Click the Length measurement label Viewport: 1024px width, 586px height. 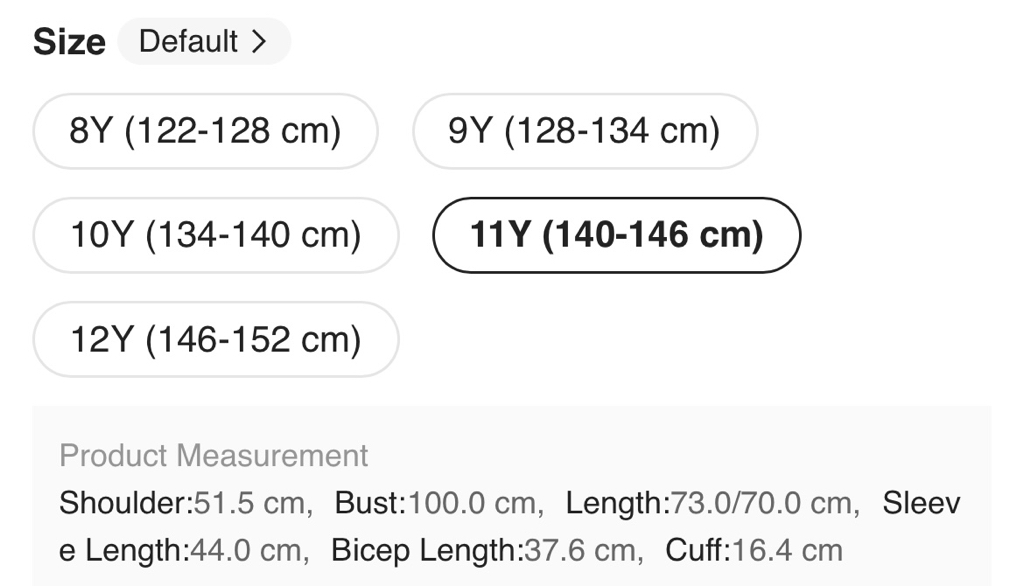(x=614, y=503)
